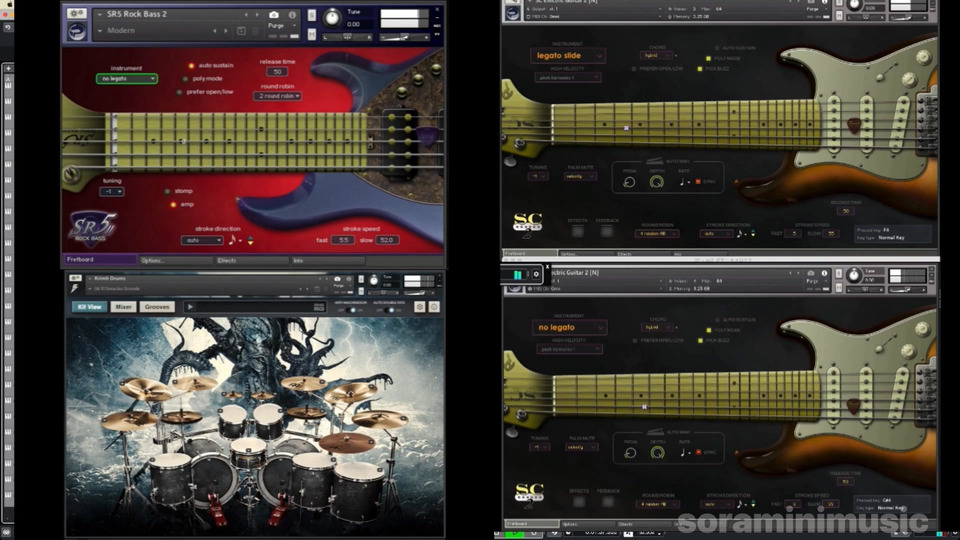Save snapshot icon next to Modern preset

point(241,31)
